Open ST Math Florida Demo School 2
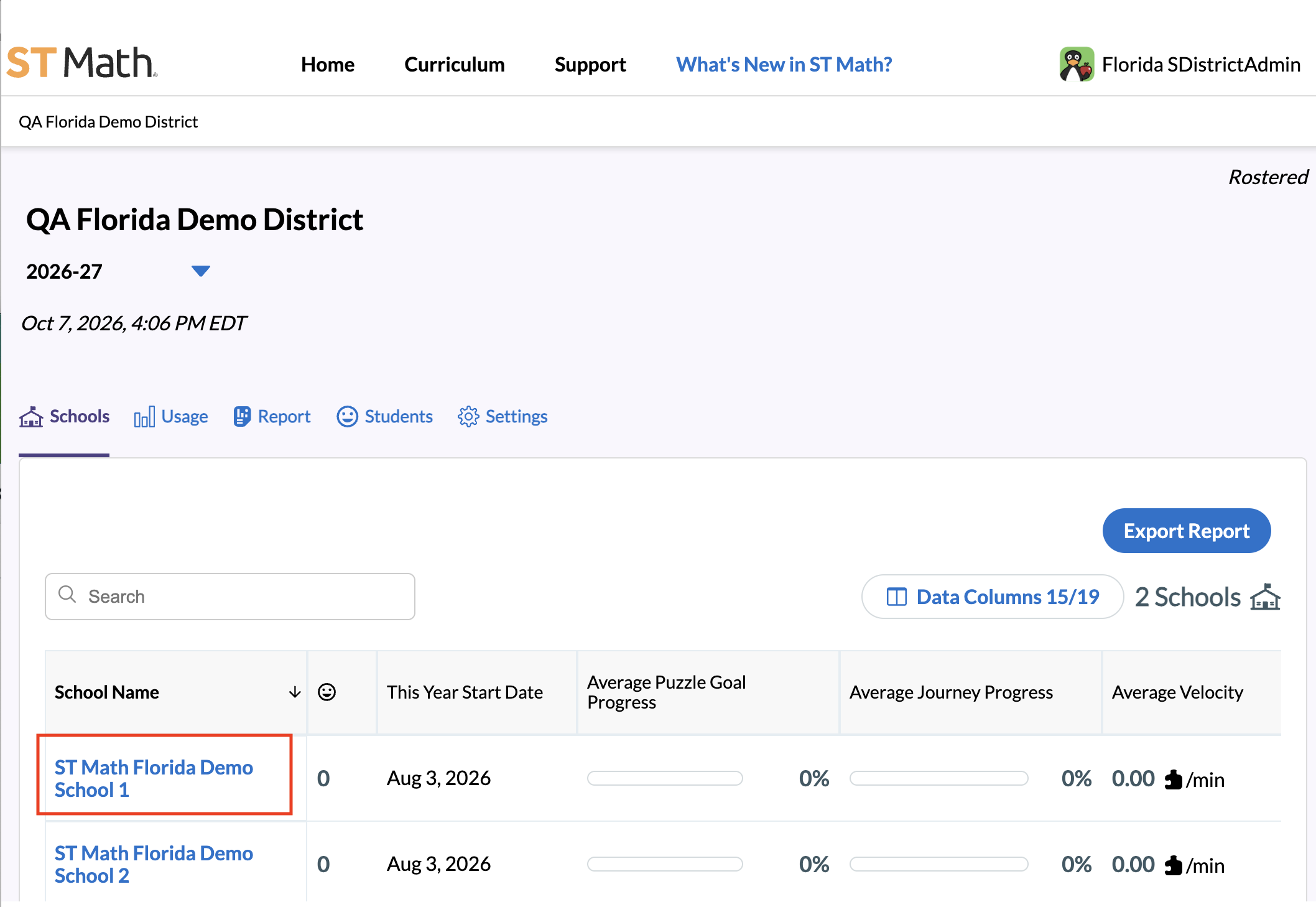The image size is (1316, 907). tap(154, 864)
